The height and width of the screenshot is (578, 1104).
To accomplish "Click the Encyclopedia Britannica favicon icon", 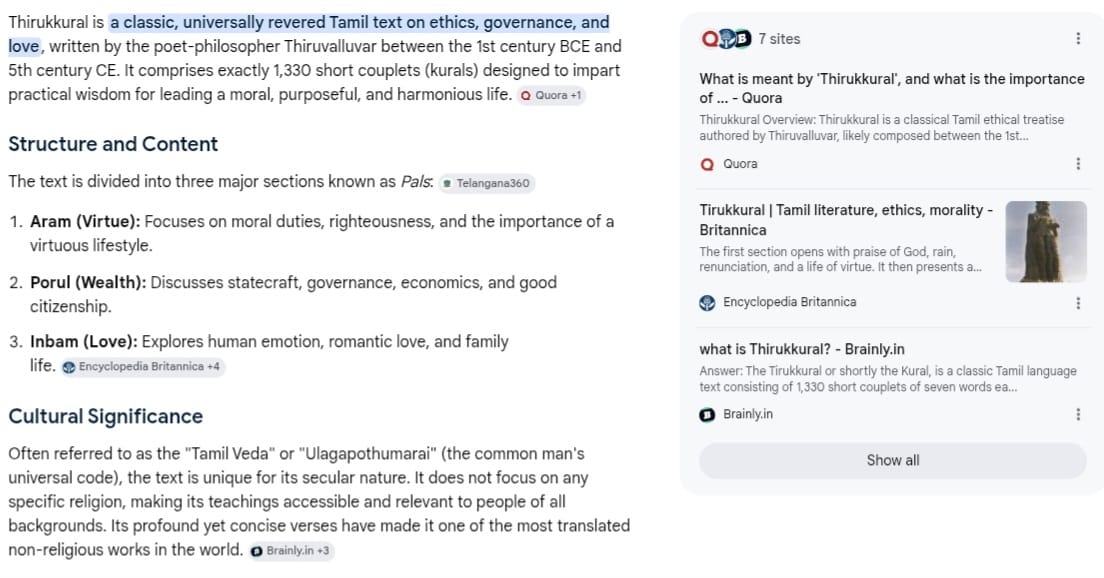I will 707,303.
